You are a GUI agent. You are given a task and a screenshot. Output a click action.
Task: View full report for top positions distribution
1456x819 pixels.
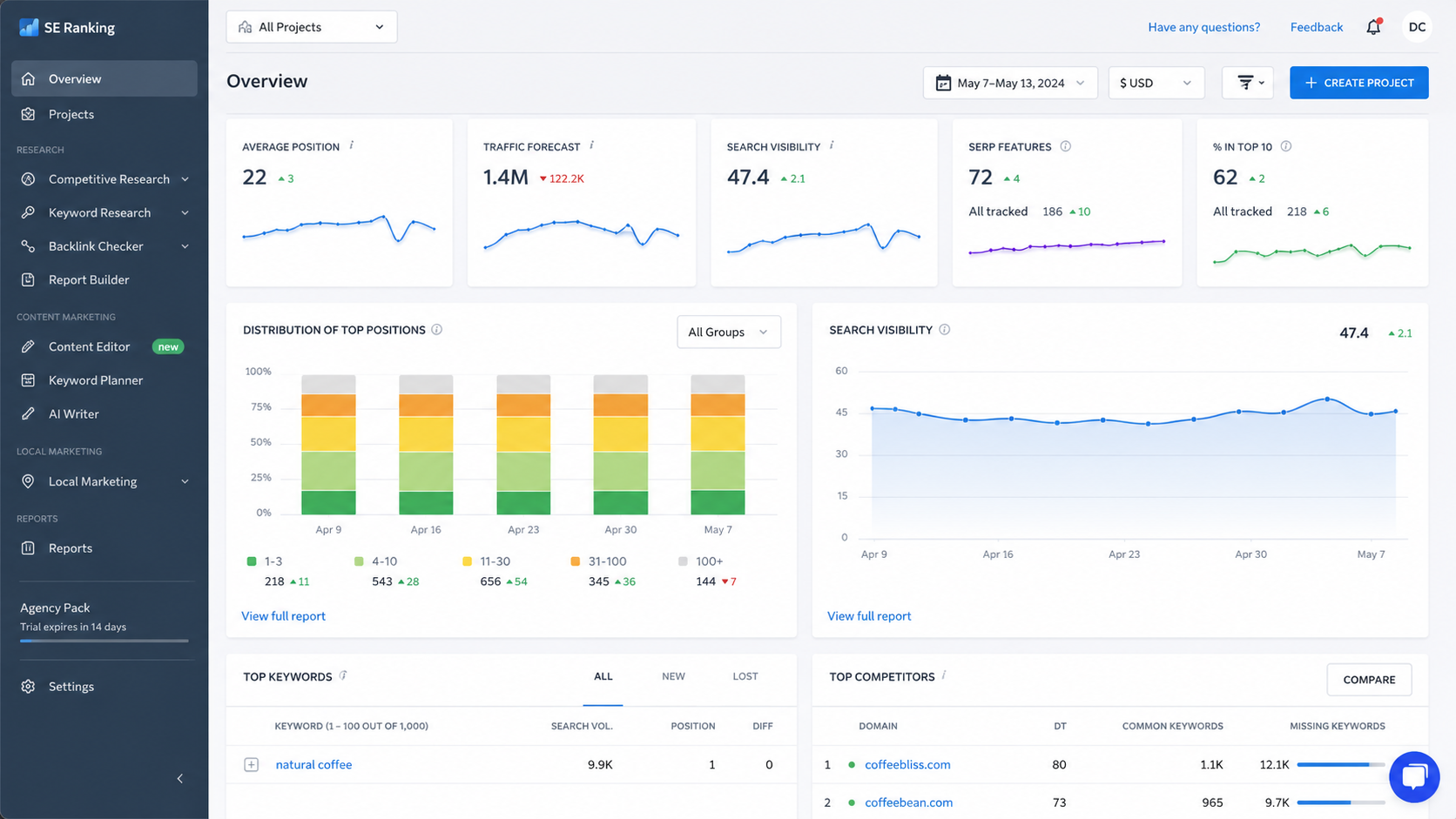[x=283, y=616]
